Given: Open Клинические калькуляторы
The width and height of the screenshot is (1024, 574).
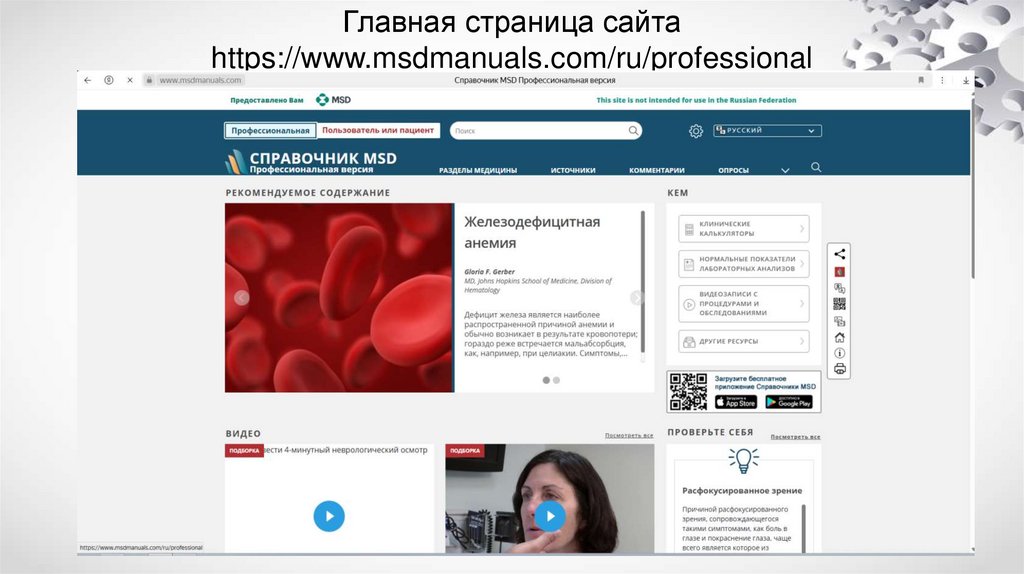Looking at the screenshot, I should pos(744,229).
